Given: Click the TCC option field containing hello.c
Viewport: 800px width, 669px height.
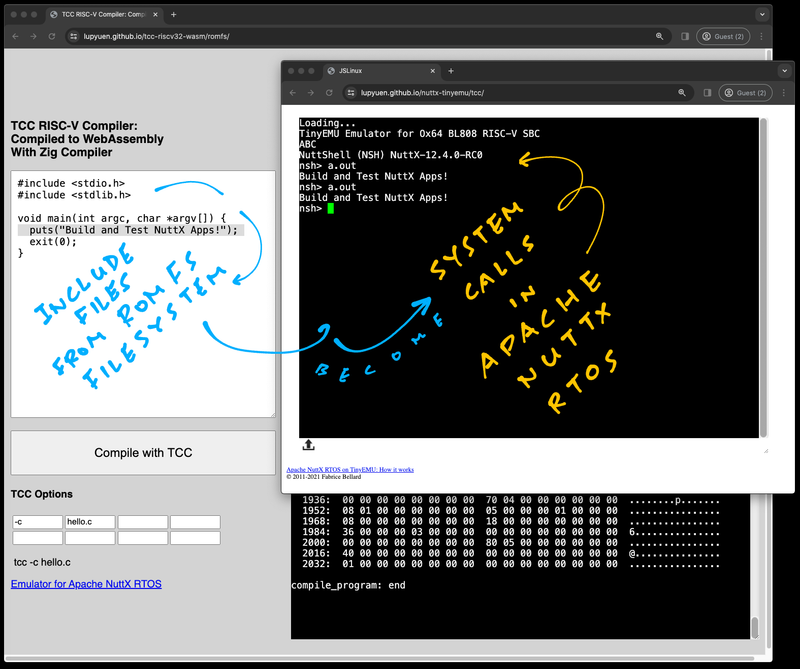Looking at the screenshot, I should tap(90, 522).
